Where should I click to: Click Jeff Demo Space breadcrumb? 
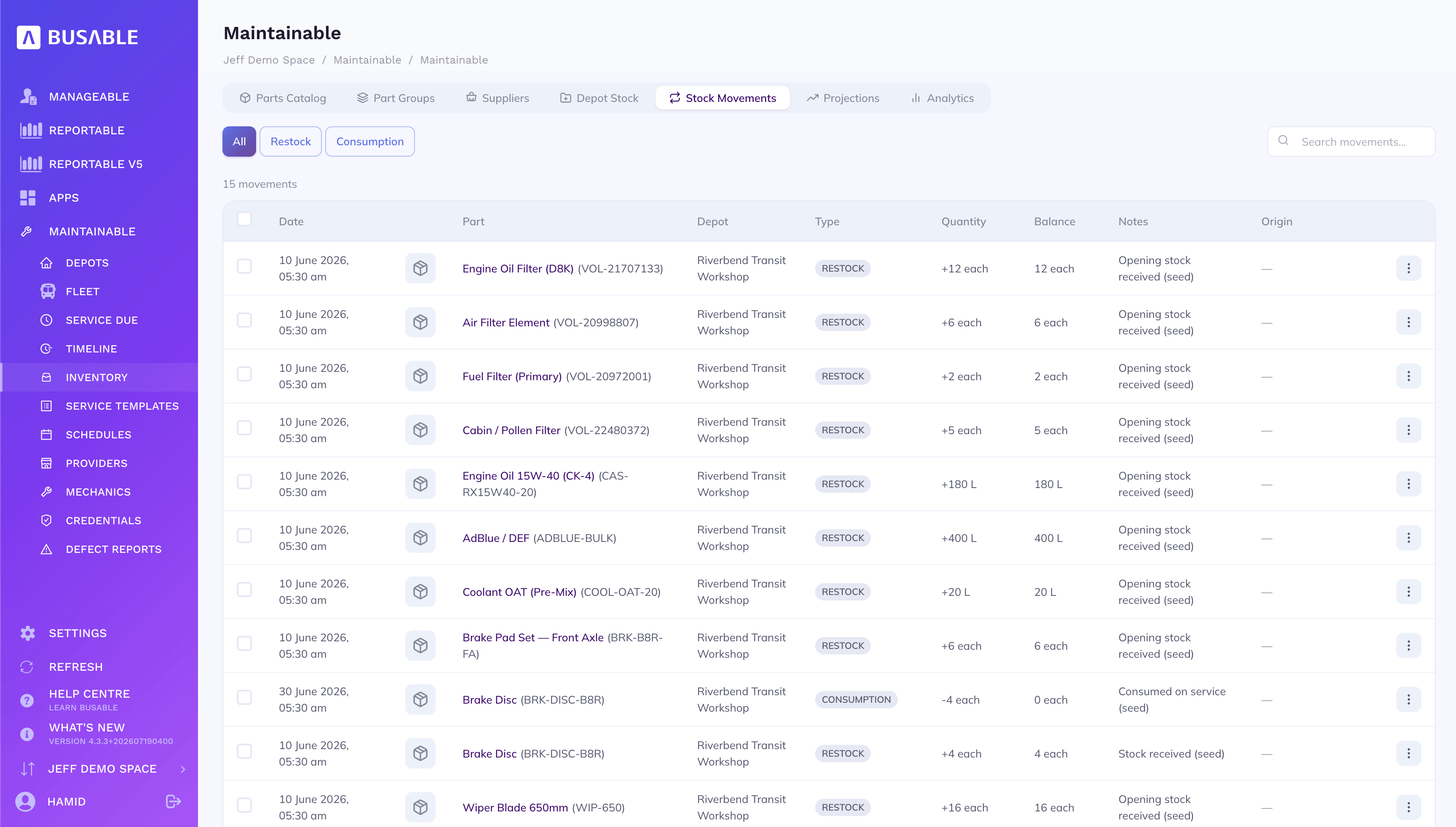[x=269, y=60]
